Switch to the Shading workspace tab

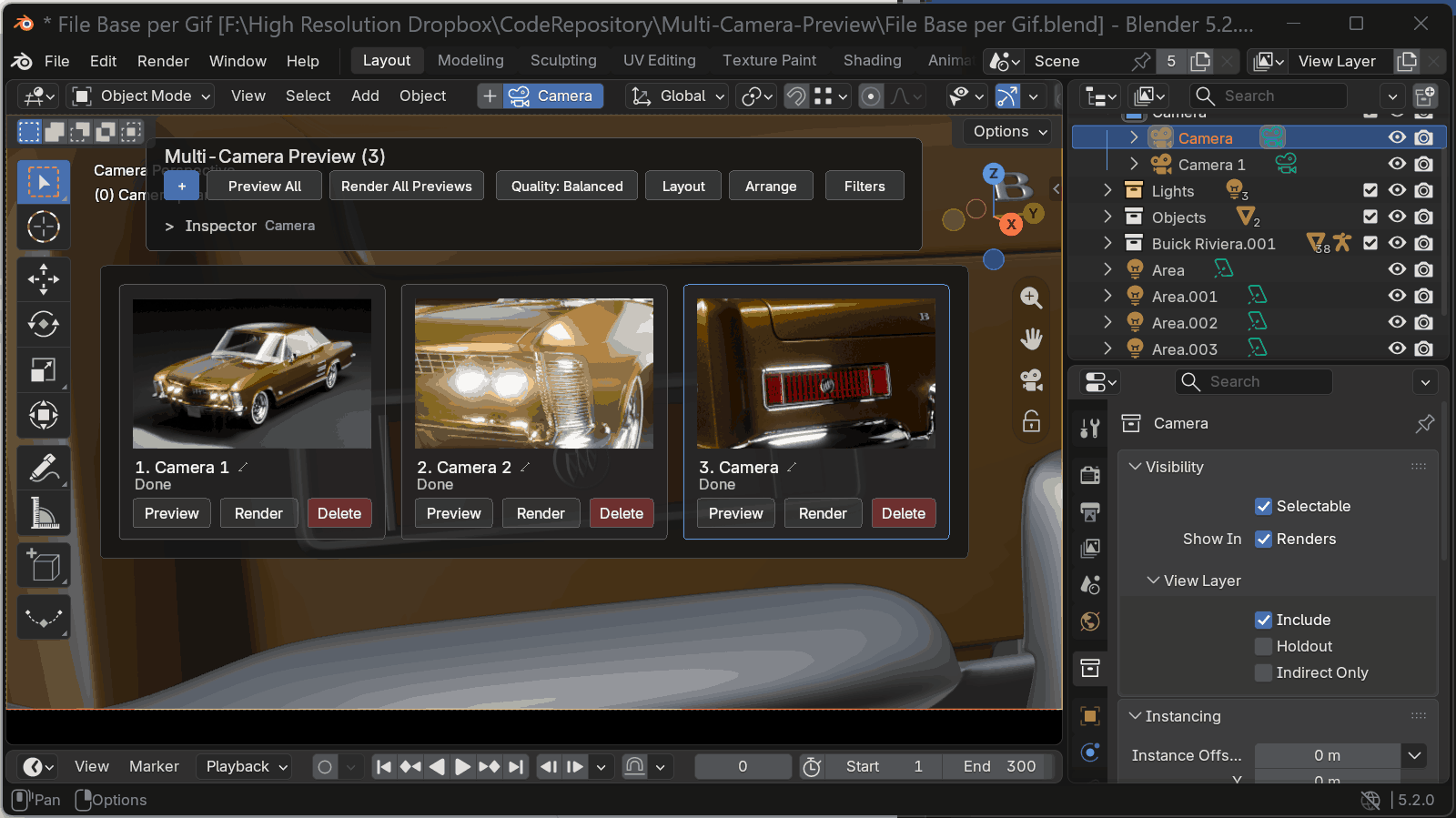(872, 60)
